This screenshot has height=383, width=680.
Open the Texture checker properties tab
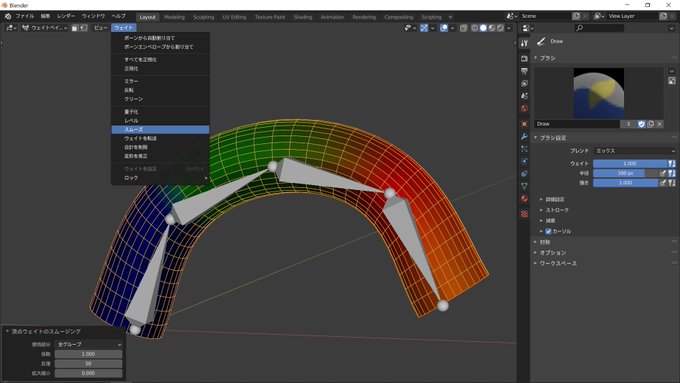pos(524,214)
